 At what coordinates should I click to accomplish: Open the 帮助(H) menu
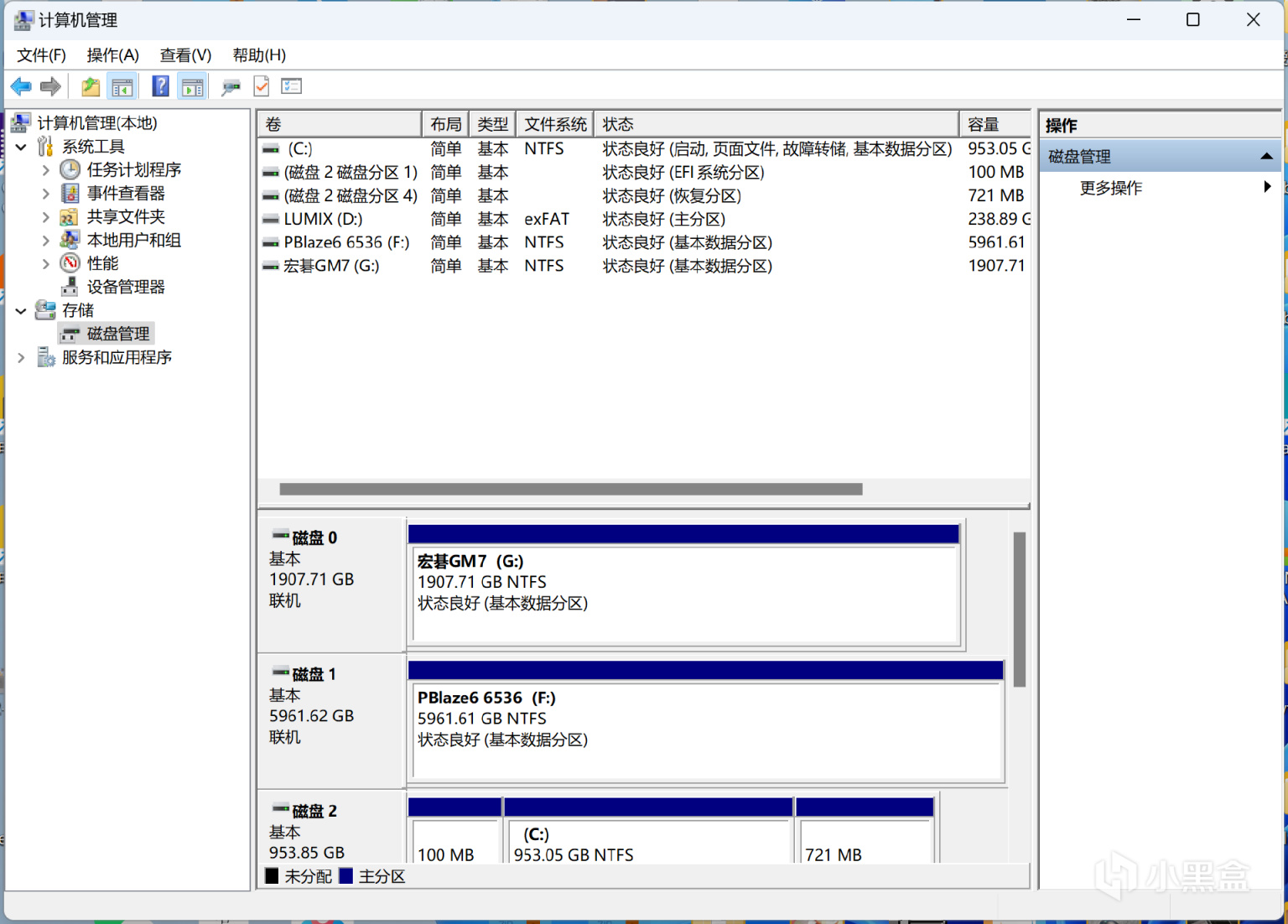[x=259, y=55]
